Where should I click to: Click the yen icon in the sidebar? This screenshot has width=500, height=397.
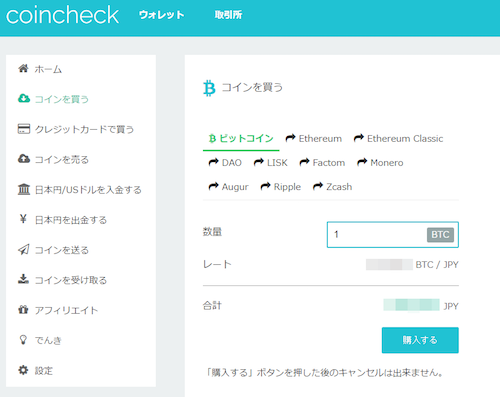(x=23, y=219)
